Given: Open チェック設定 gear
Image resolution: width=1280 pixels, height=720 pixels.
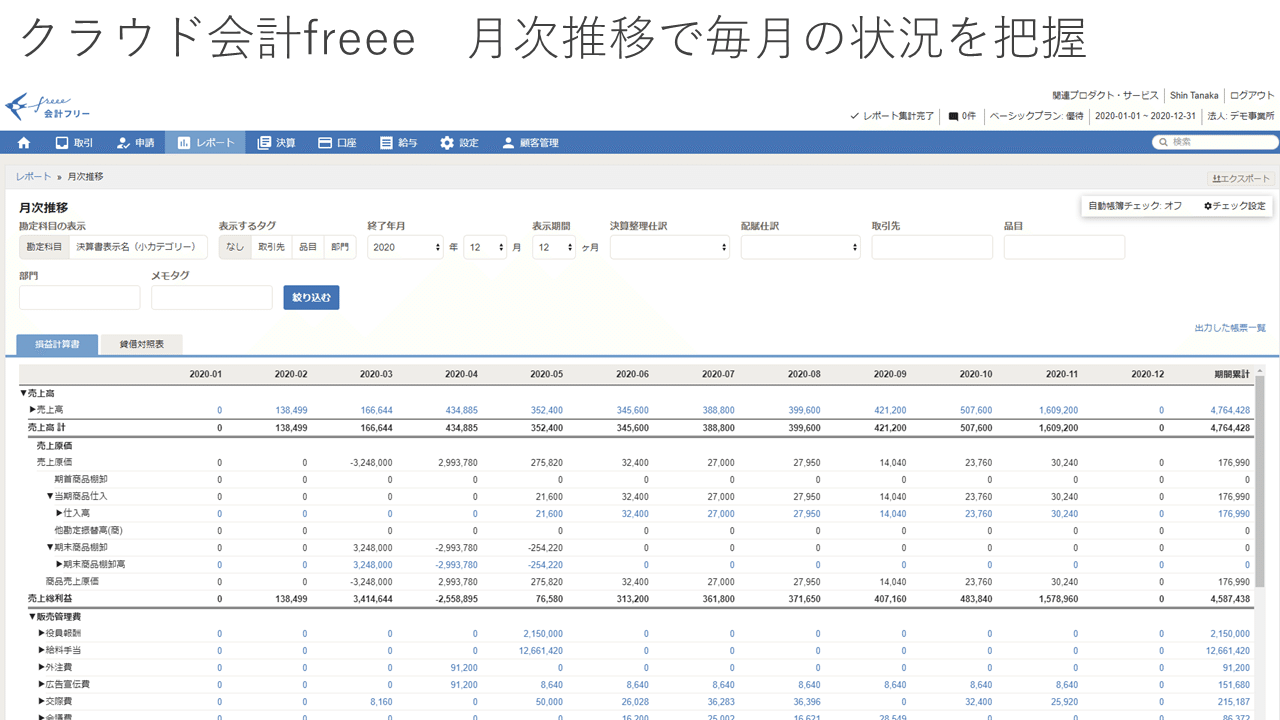Looking at the screenshot, I should (1234, 206).
